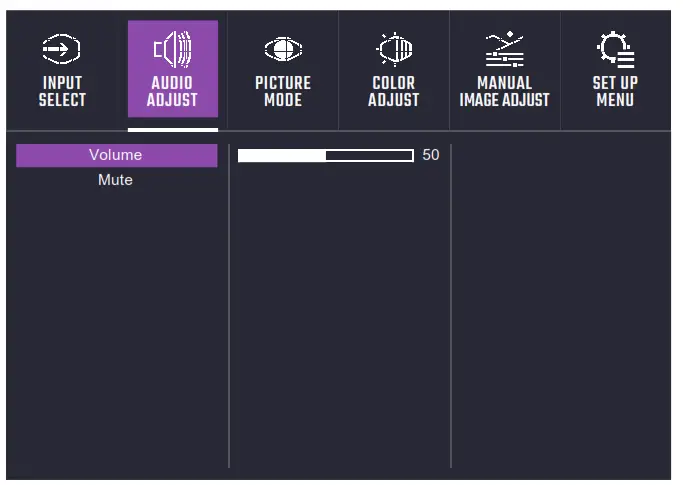Go to the COLOR ADJUST text label
Viewport: 683px width, 485px height.
pos(393,92)
